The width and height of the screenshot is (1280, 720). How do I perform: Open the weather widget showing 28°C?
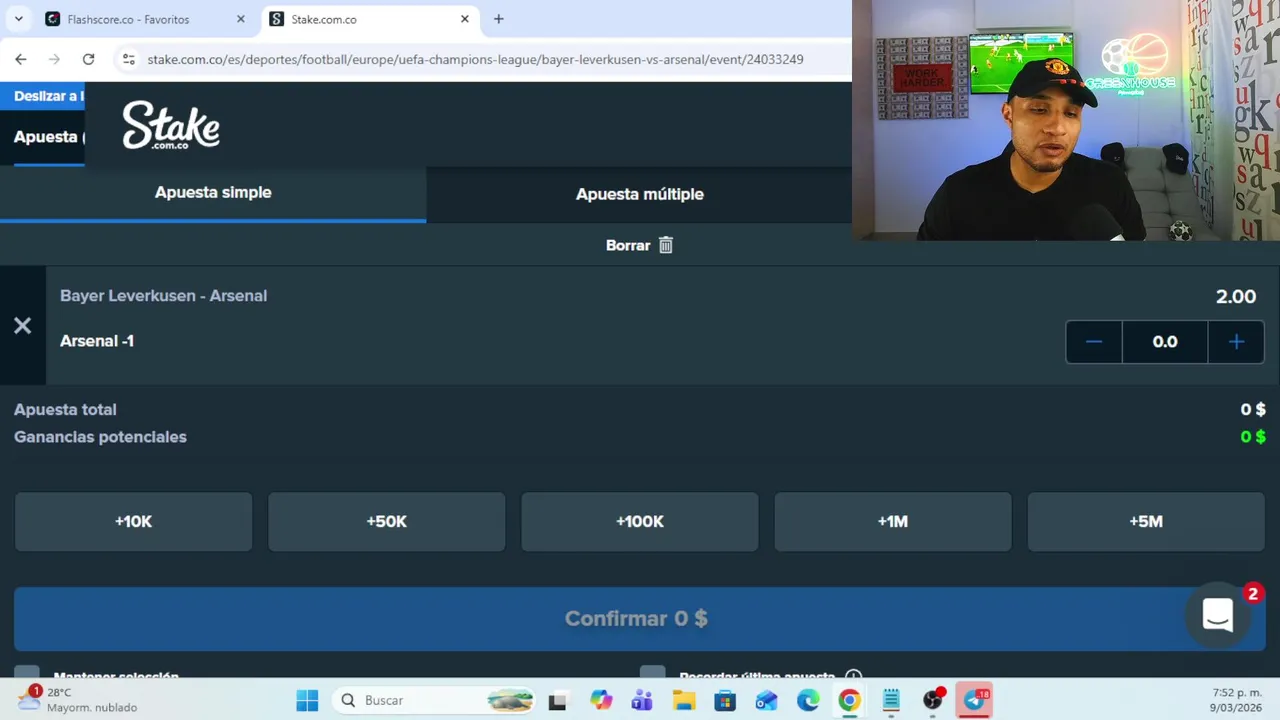(x=78, y=700)
